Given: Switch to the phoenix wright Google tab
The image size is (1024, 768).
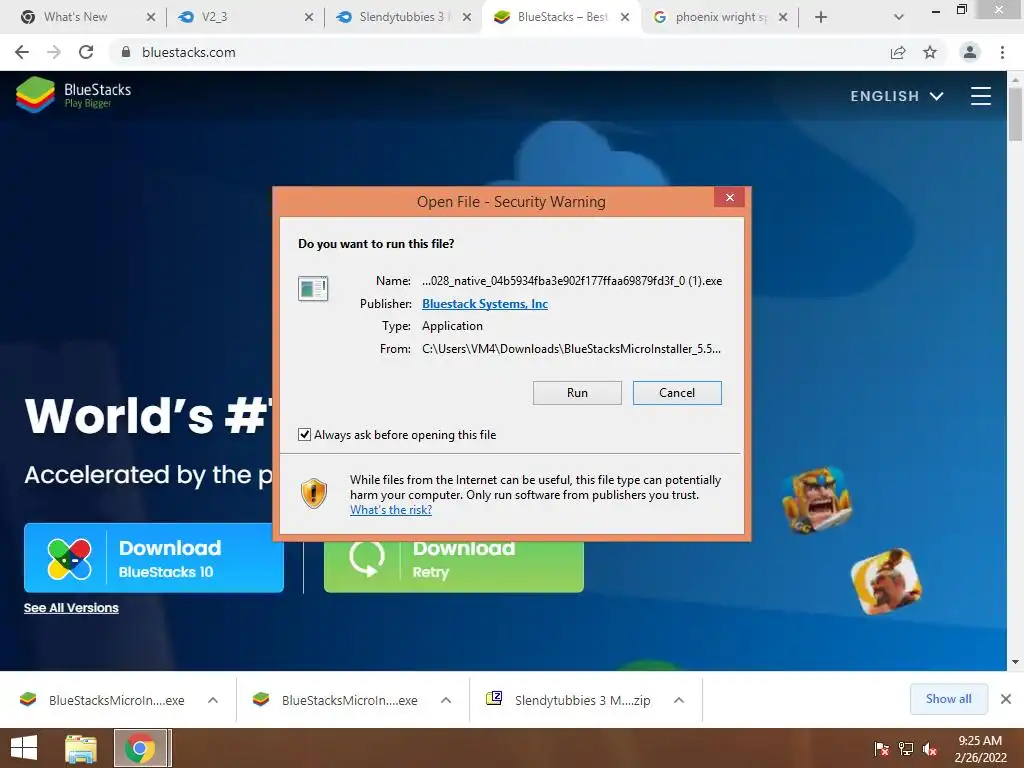Looking at the screenshot, I should click(x=720, y=17).
